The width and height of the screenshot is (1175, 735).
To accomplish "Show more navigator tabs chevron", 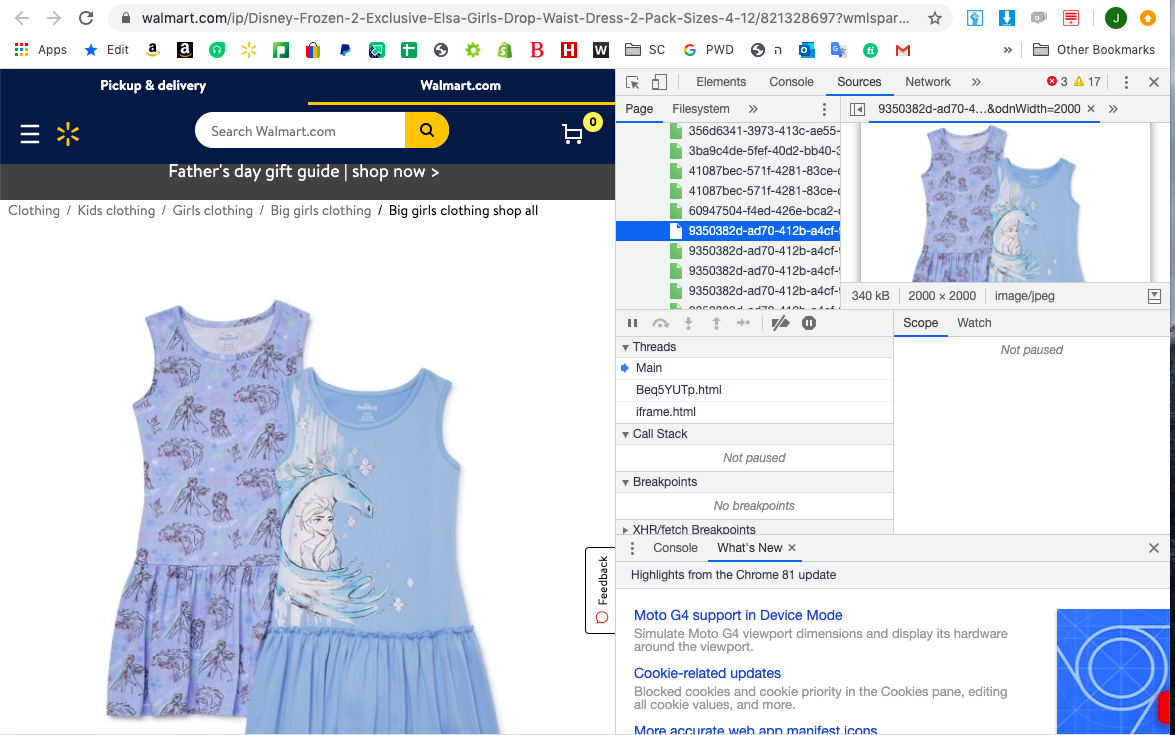I will pyautogui.click(x=753, y=109).
